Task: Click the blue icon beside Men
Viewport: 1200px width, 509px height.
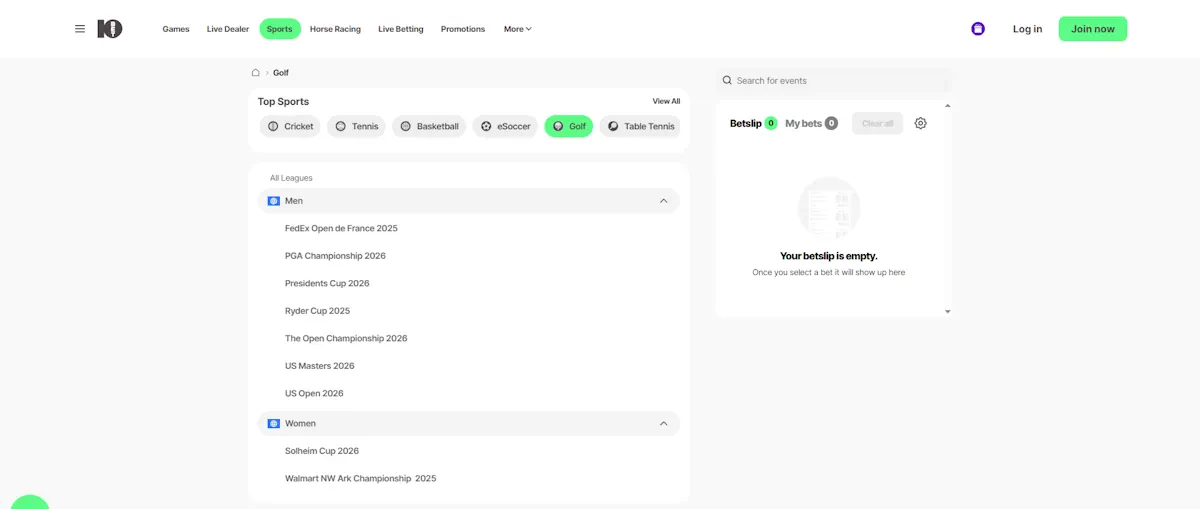Action: (274, 201)
